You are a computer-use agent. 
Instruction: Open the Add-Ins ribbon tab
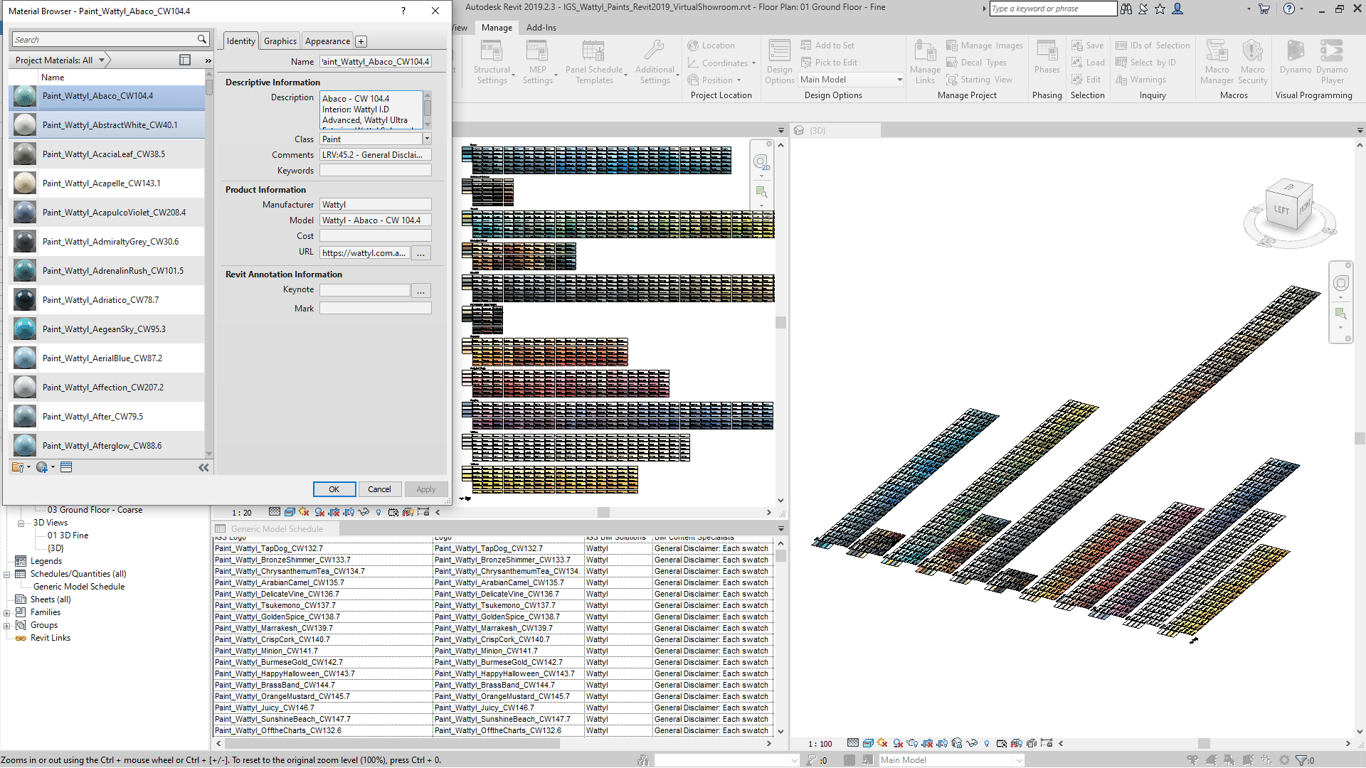[541, 28]
